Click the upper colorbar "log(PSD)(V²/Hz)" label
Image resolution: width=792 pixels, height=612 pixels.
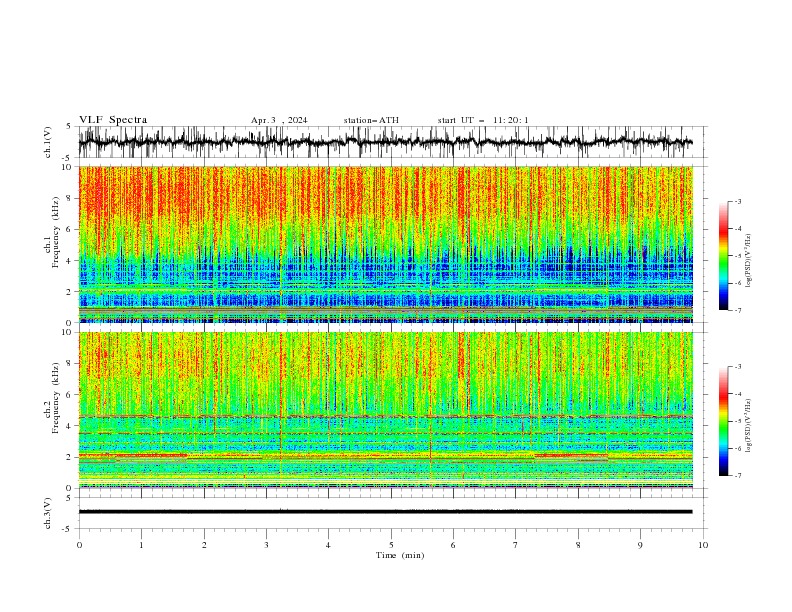tap(748, 261)
